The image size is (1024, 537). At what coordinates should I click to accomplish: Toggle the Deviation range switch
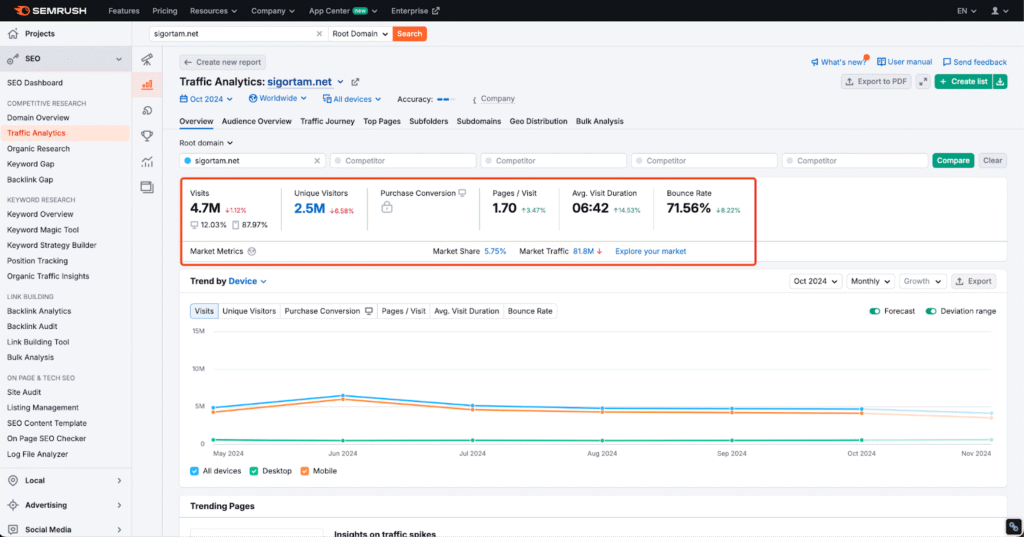click(x=931, y=311)
